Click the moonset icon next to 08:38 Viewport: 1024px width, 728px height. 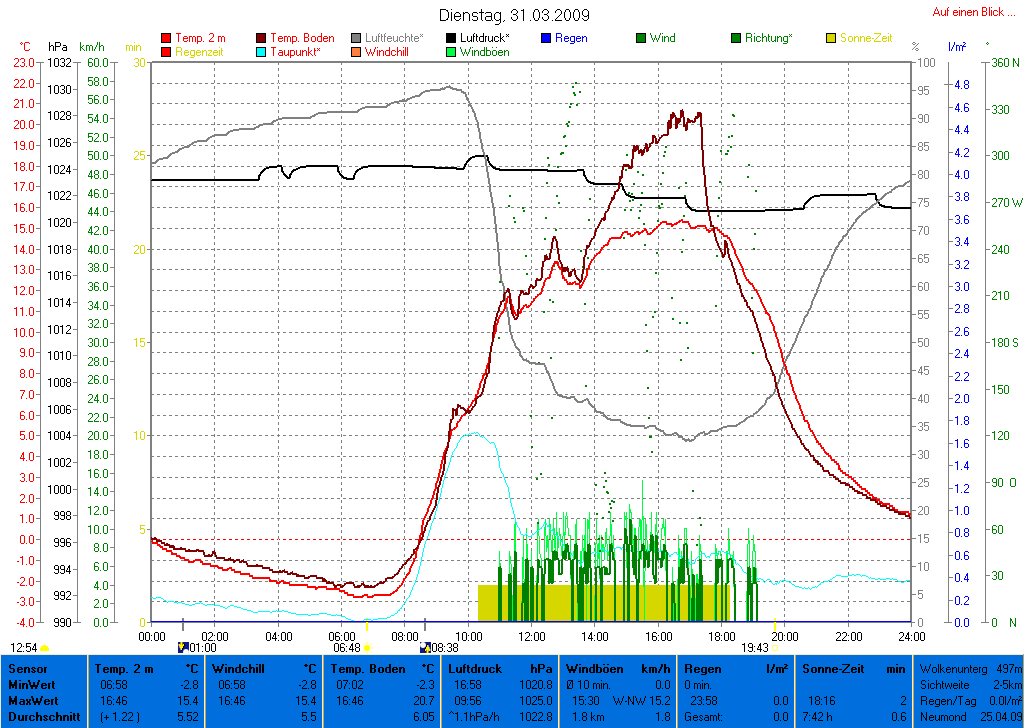(425, 647)
